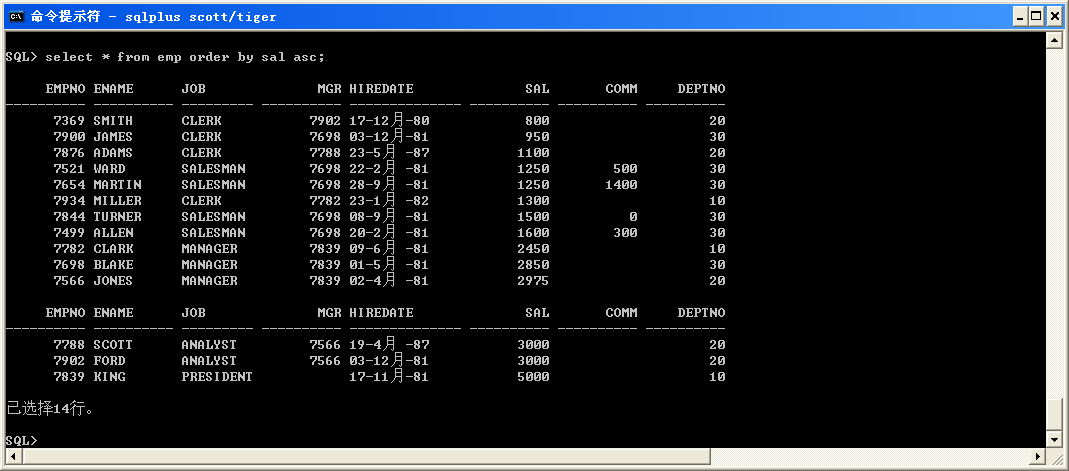This screenshot has width=1069, height=471.
Task: Click the vertical scrollbar track above the thumb
Action: coord(1052,220)
